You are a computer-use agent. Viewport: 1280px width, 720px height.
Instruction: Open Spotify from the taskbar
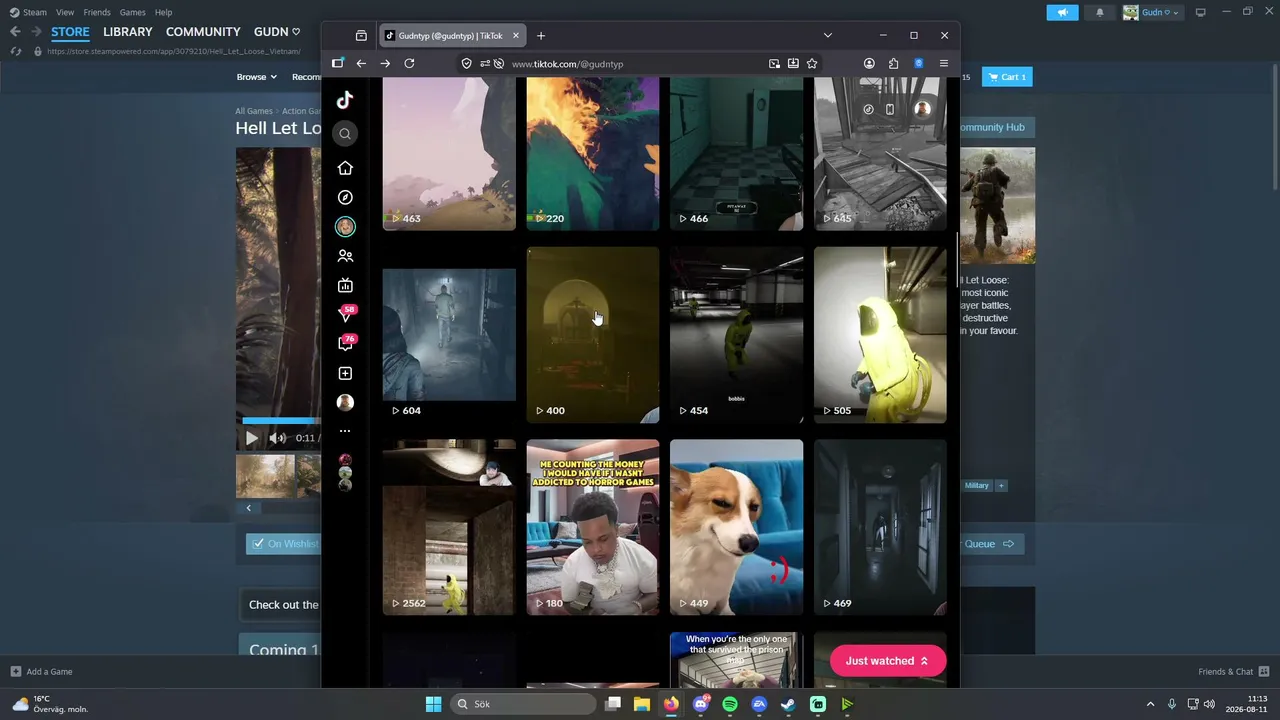[x=730, y=704]
